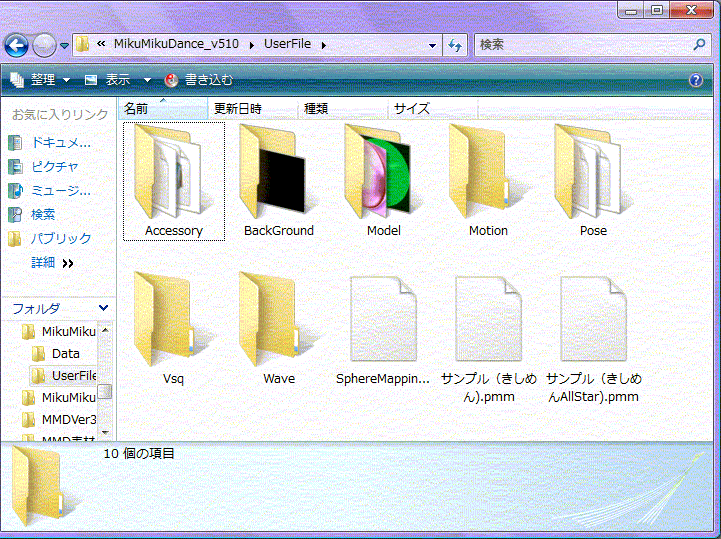Viewport: 721px width, 539px height.
Task: Open 検索 favorite link
Action: click(32, 214)
